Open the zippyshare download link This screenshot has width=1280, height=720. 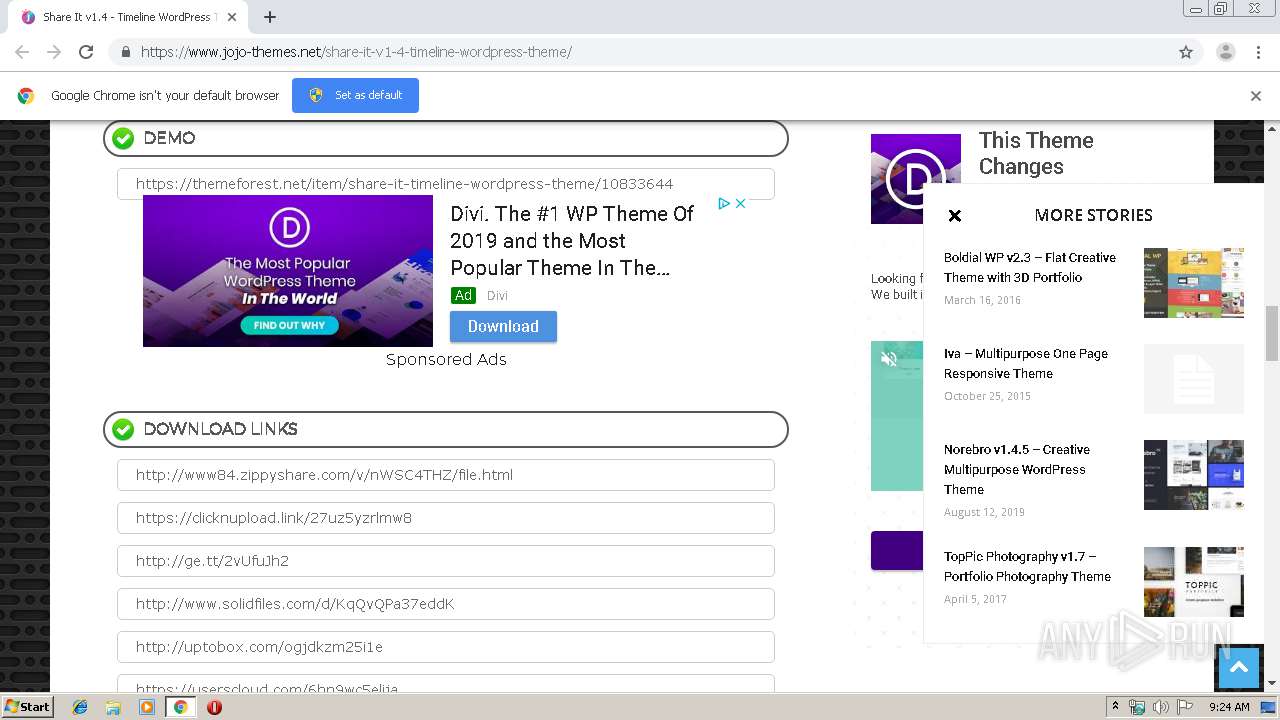(446, 475)
